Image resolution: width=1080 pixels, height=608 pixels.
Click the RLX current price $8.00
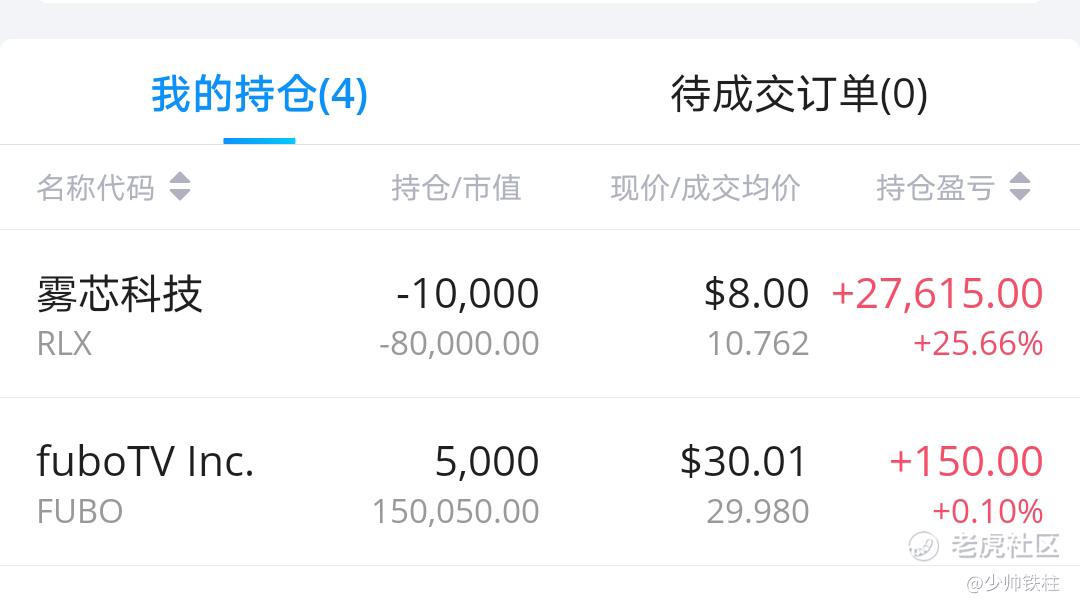[x=756, y=294]
